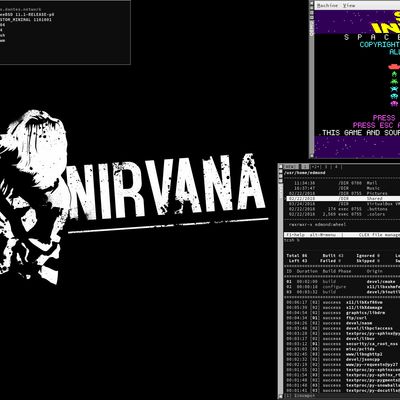Click the COPYRIGHT line in Space Invaders

coord(380,45)
